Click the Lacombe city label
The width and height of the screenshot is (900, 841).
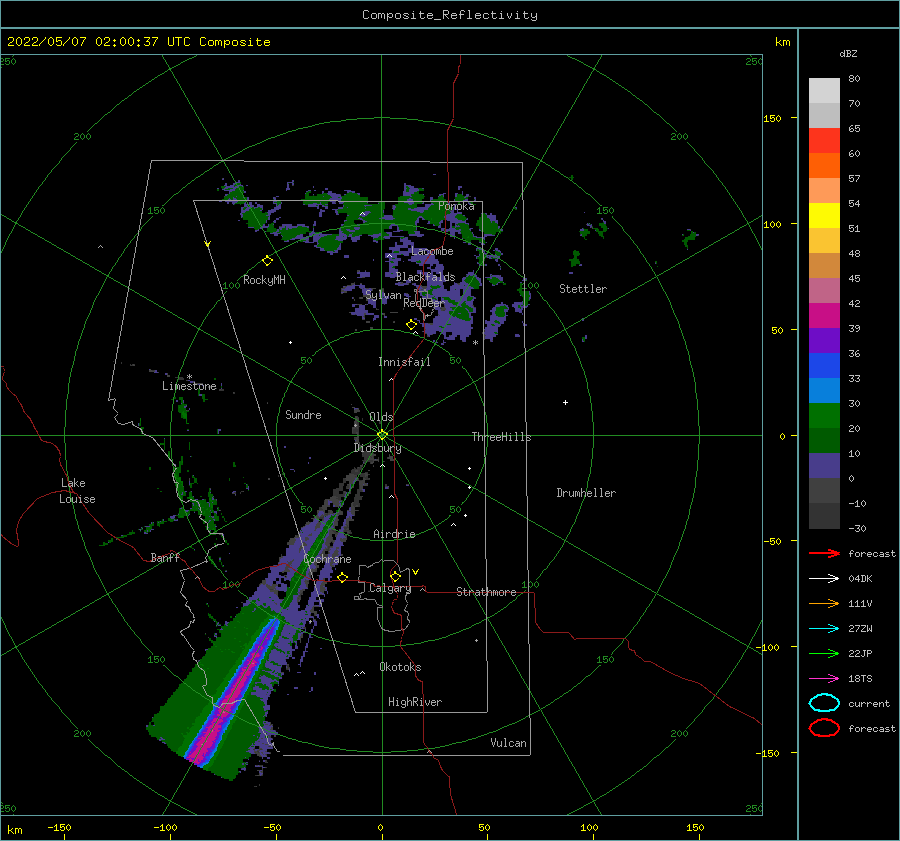click(432, 251)
